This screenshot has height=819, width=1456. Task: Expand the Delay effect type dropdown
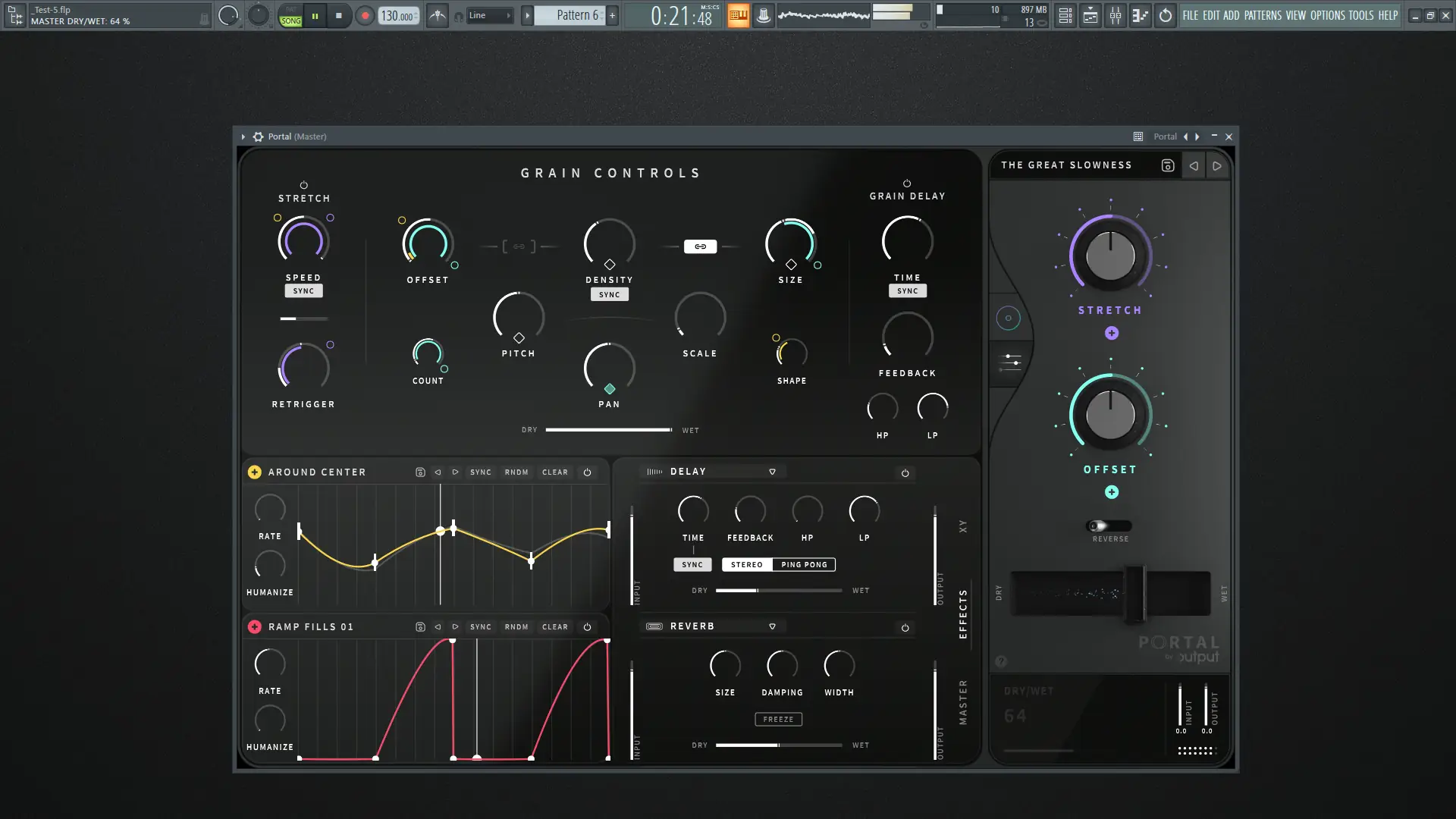coord(772,472)
